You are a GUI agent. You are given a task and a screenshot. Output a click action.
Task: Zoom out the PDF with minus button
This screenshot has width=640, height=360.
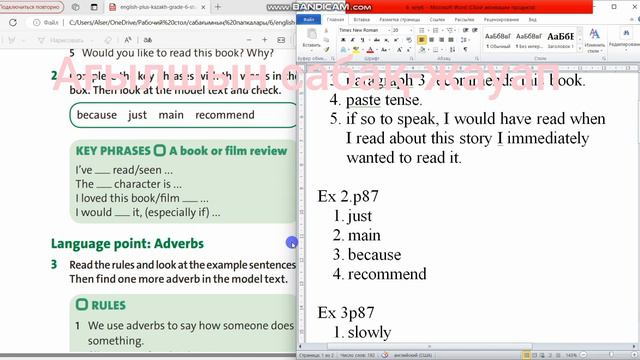(x=249, y=40)
